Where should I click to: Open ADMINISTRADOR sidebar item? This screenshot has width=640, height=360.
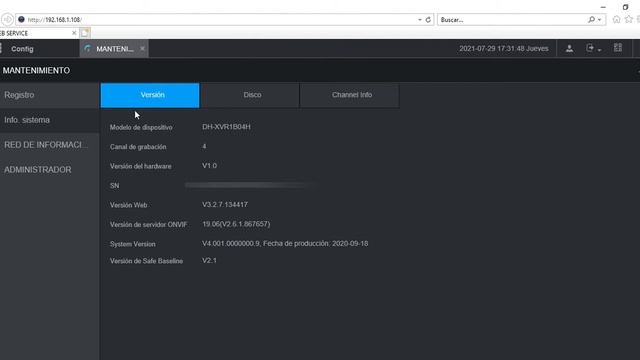[49, 170]
